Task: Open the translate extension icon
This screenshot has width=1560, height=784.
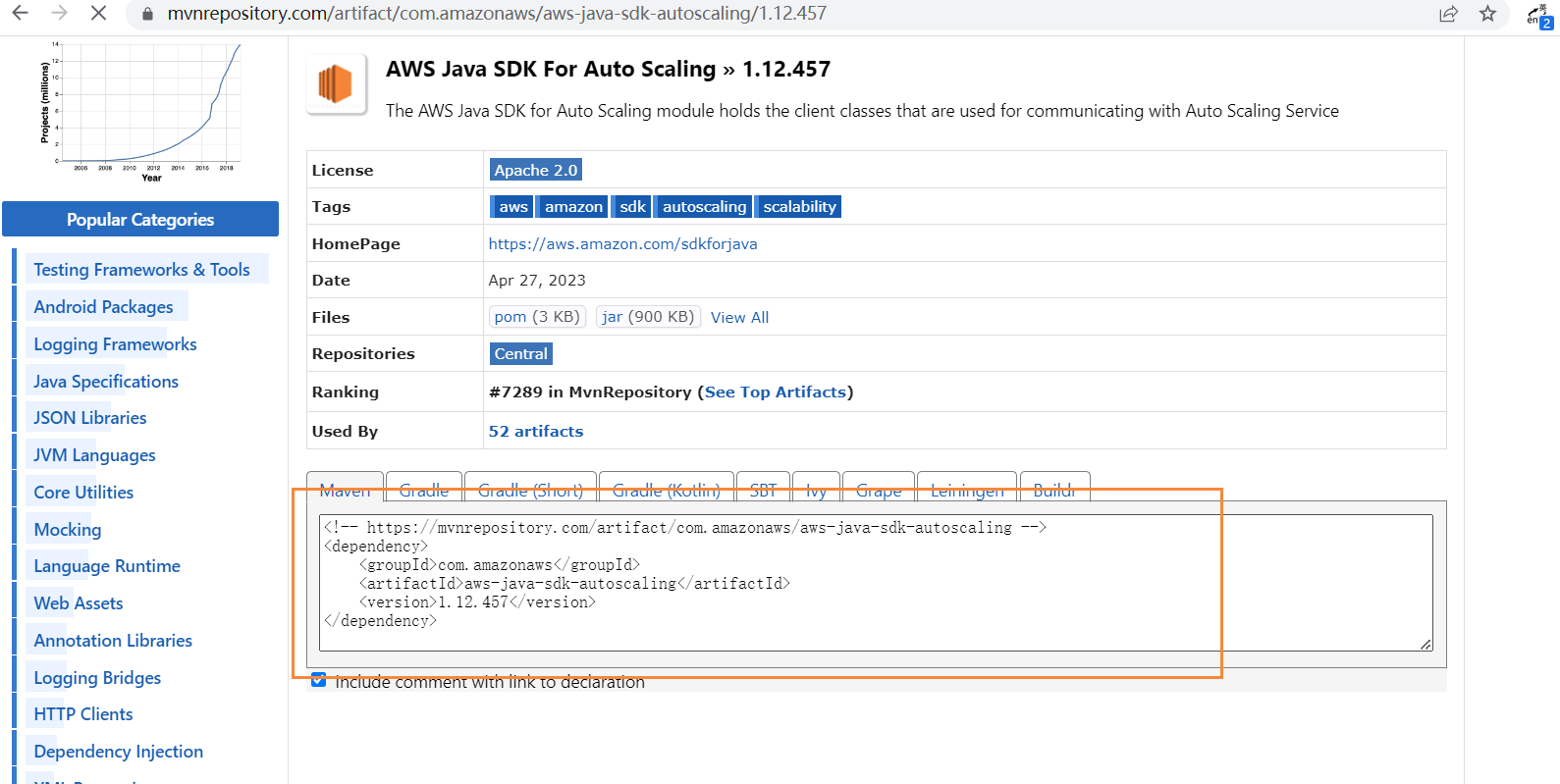Action: click(1539, 16)
